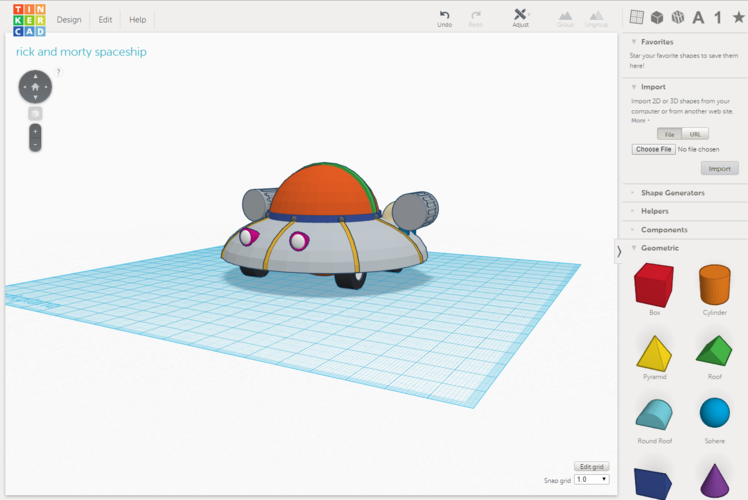Open the Snap grid dropdown

coord(592,479)
